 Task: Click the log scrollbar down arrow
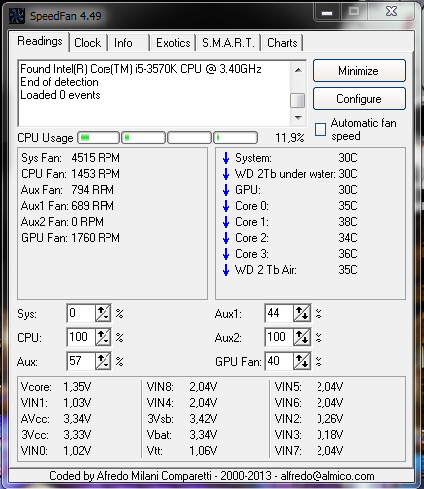298,117
